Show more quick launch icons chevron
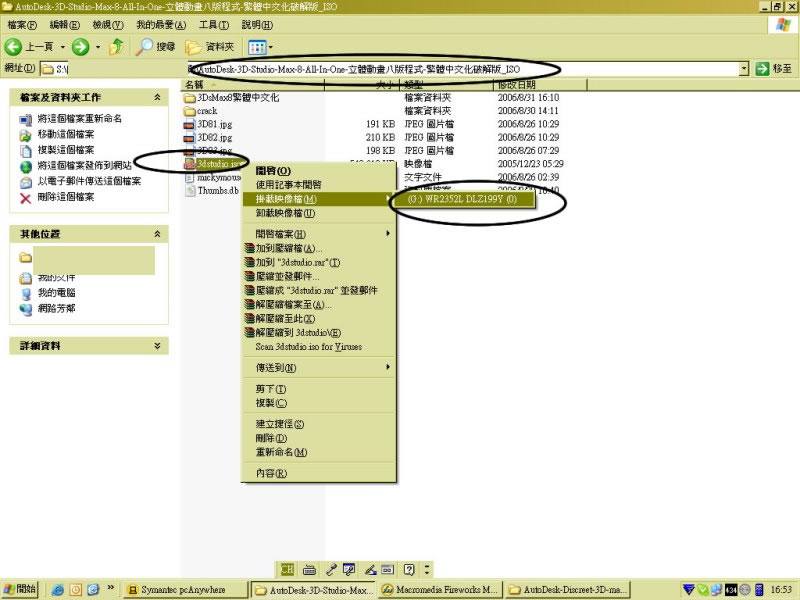 110,588
